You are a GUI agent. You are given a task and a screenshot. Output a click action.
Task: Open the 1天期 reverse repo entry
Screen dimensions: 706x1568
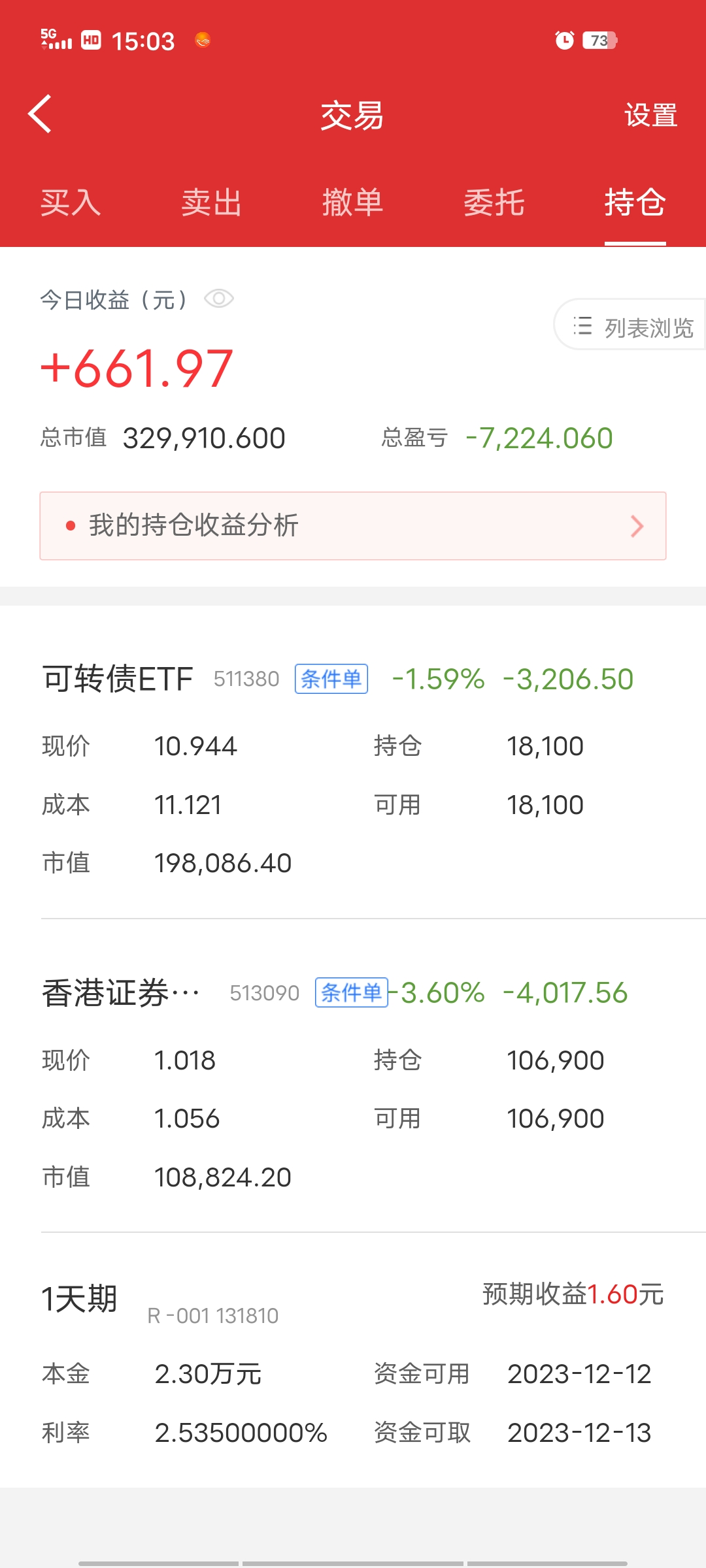pyautogui.click(x=80, y=1299)
